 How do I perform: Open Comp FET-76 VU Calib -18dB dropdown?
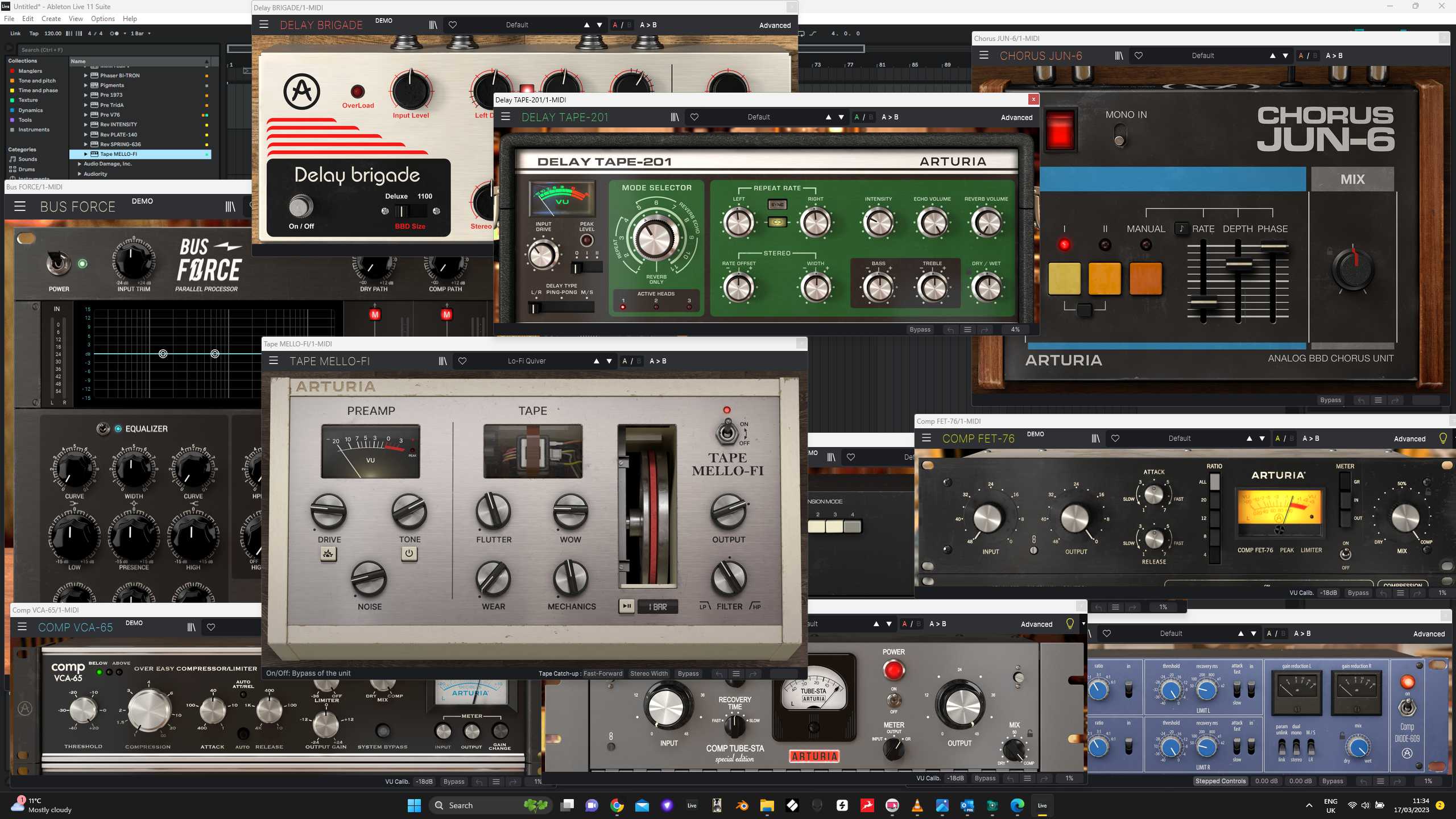[x=1329, y=593]
